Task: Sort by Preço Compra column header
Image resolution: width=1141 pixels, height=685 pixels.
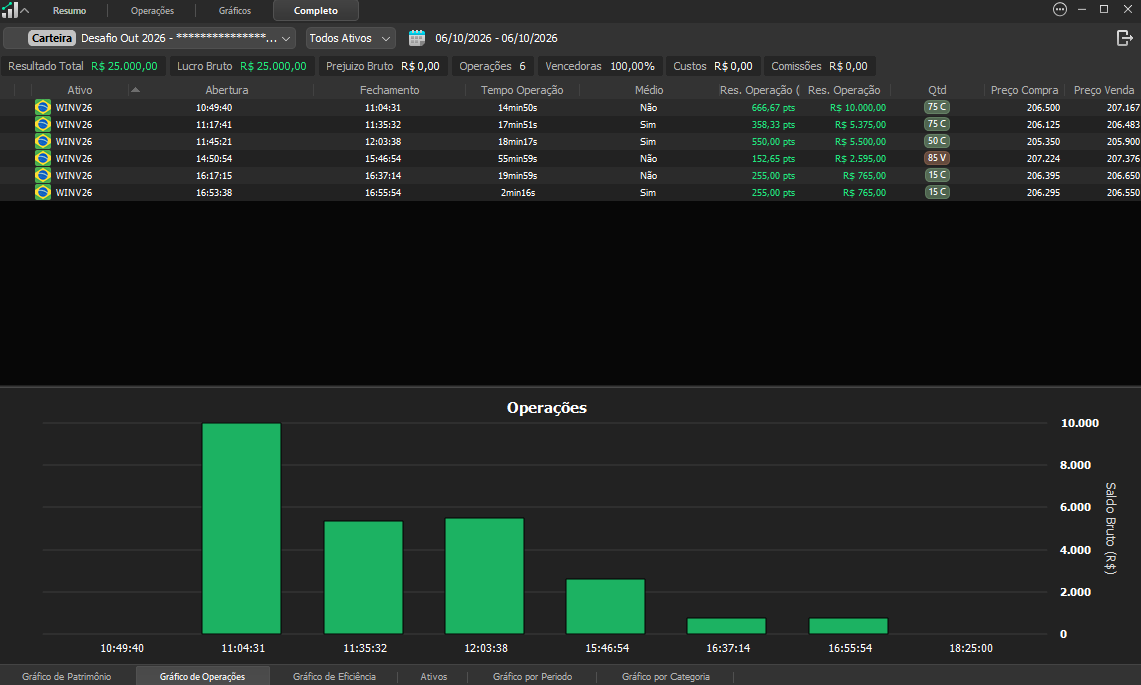Action: click(1024, 90)
